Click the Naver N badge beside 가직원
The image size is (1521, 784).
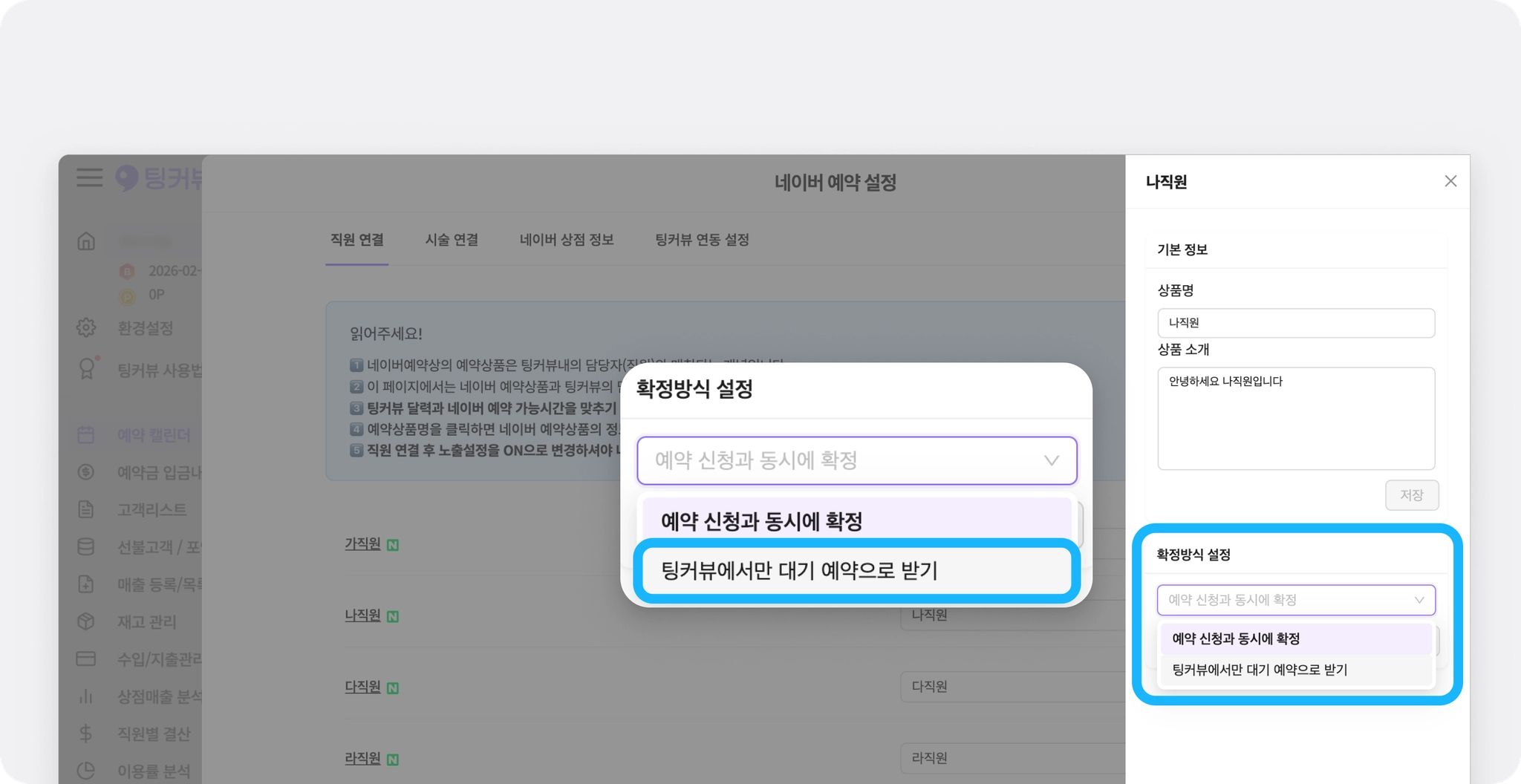click(393, 546)
